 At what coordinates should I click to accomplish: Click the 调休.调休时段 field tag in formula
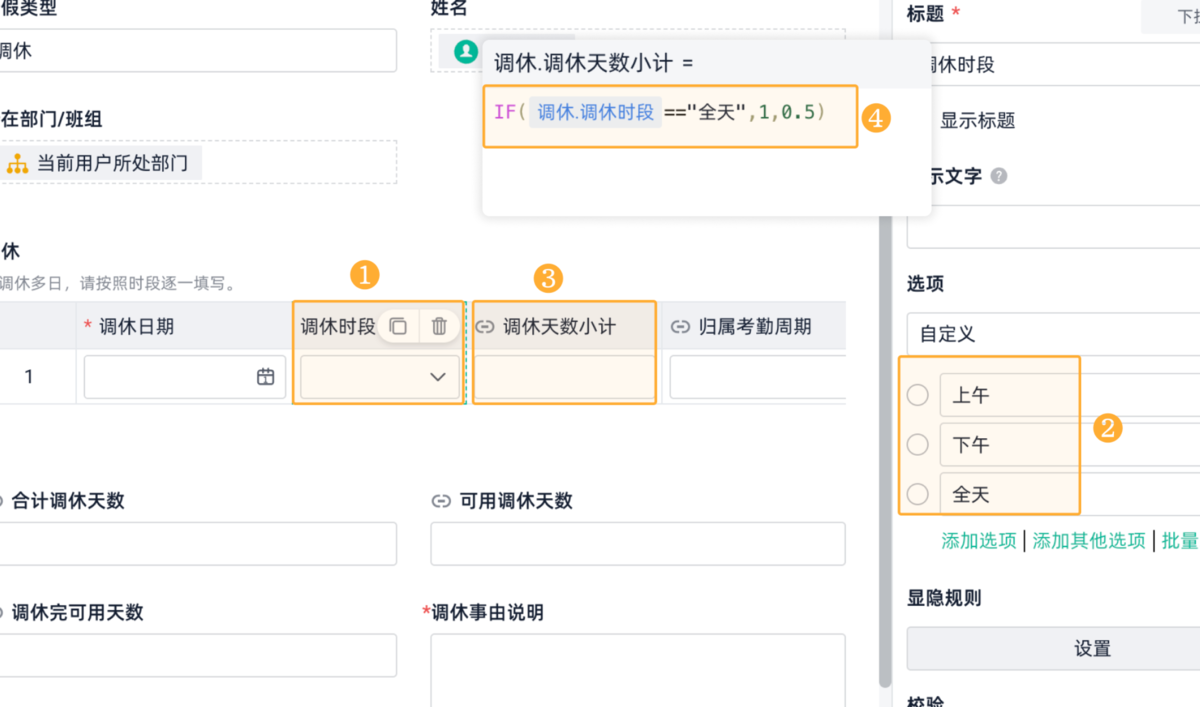click(x=596, y=113)
